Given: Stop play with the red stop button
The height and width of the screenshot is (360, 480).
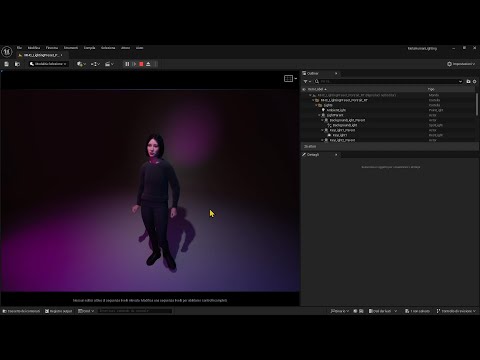Looking at the screenshot, I should click(x=141, y=64).
